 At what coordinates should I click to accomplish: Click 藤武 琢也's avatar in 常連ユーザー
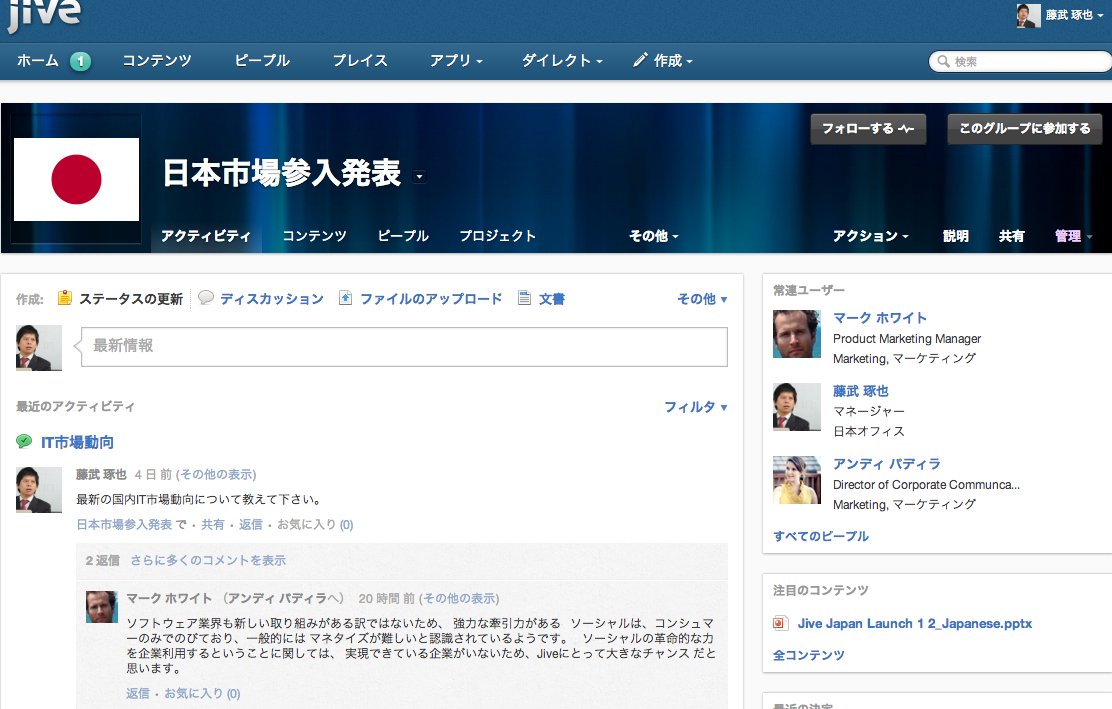(796, 407)
